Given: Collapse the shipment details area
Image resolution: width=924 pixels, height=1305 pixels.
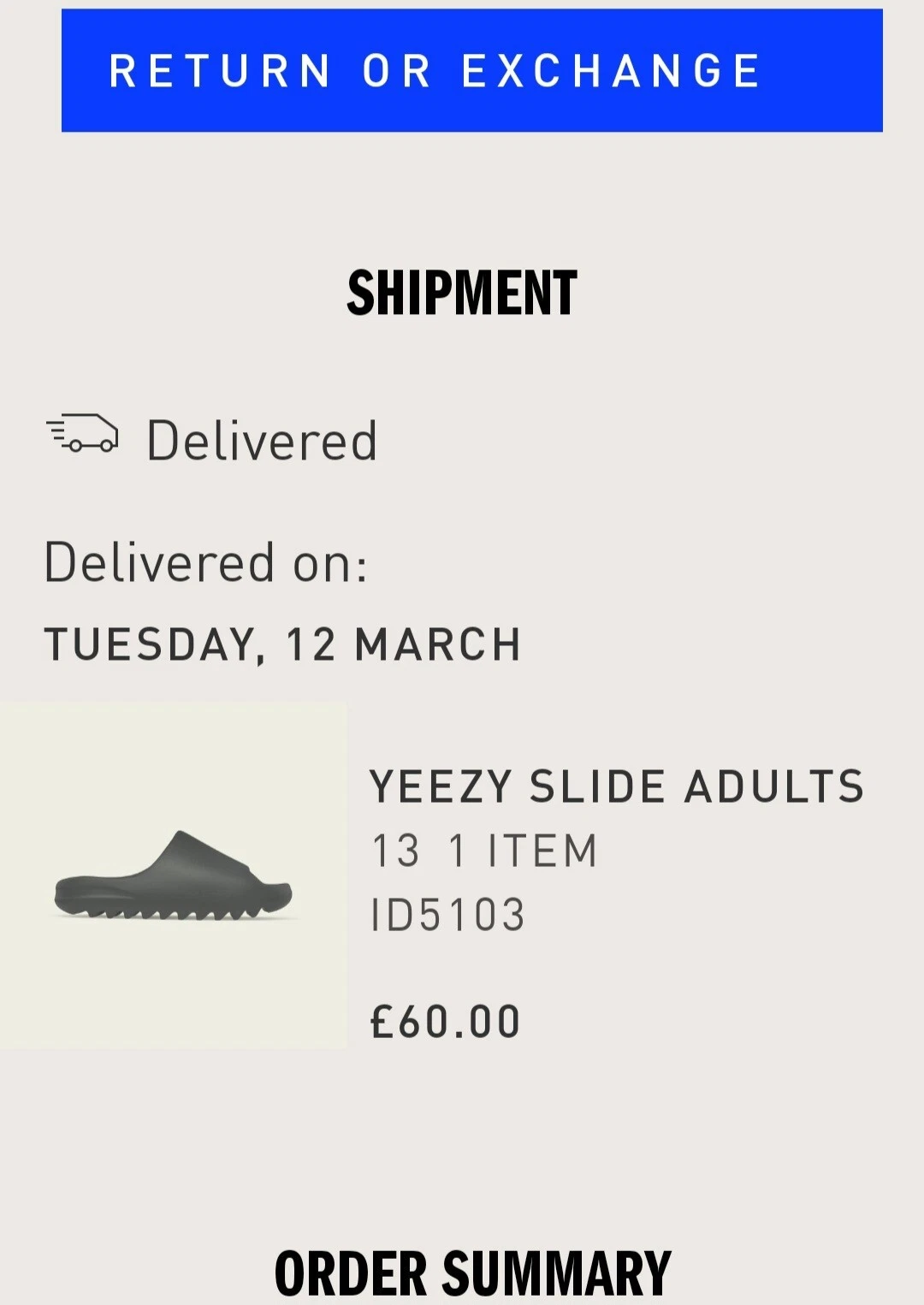Looking at the screenshot, I should 462,293.
